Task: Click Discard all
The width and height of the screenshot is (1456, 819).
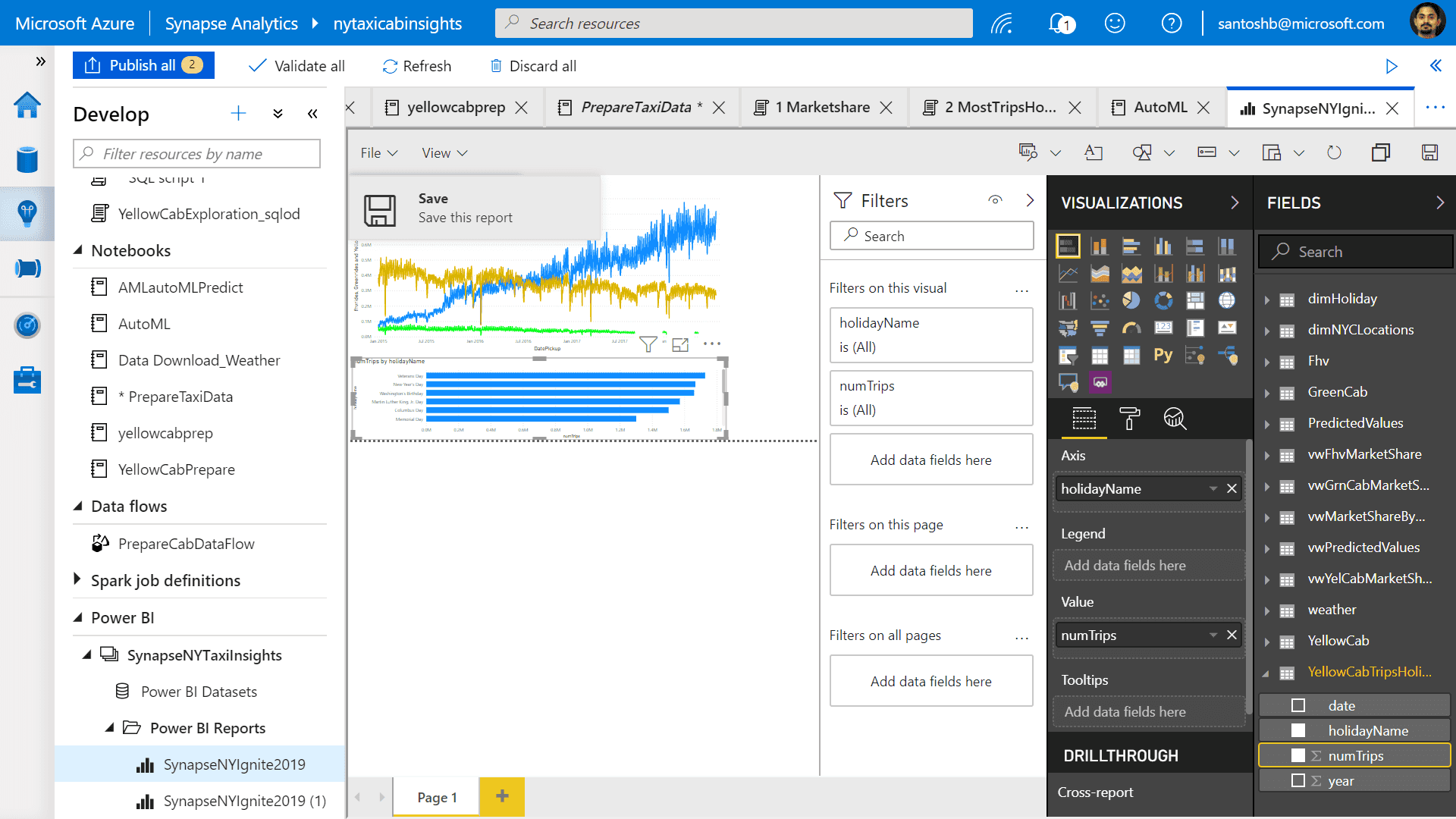Action: [x=533, y=66]
